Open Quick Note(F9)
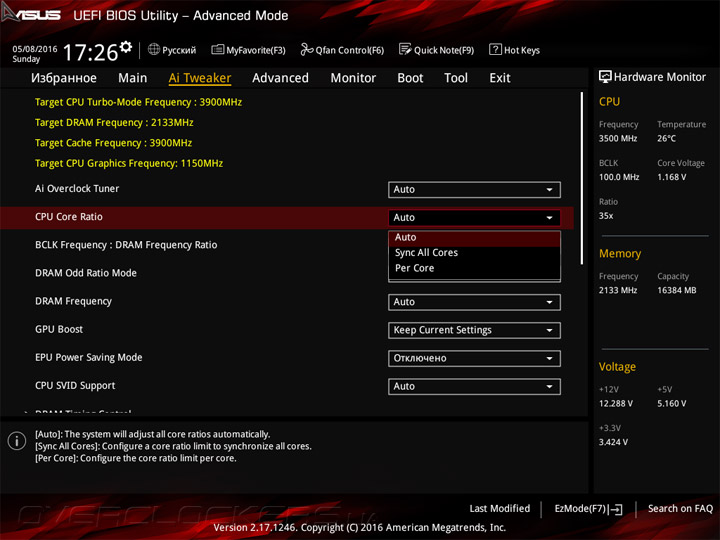The width and height of the screenshot is (720, 540). [437, 50]
